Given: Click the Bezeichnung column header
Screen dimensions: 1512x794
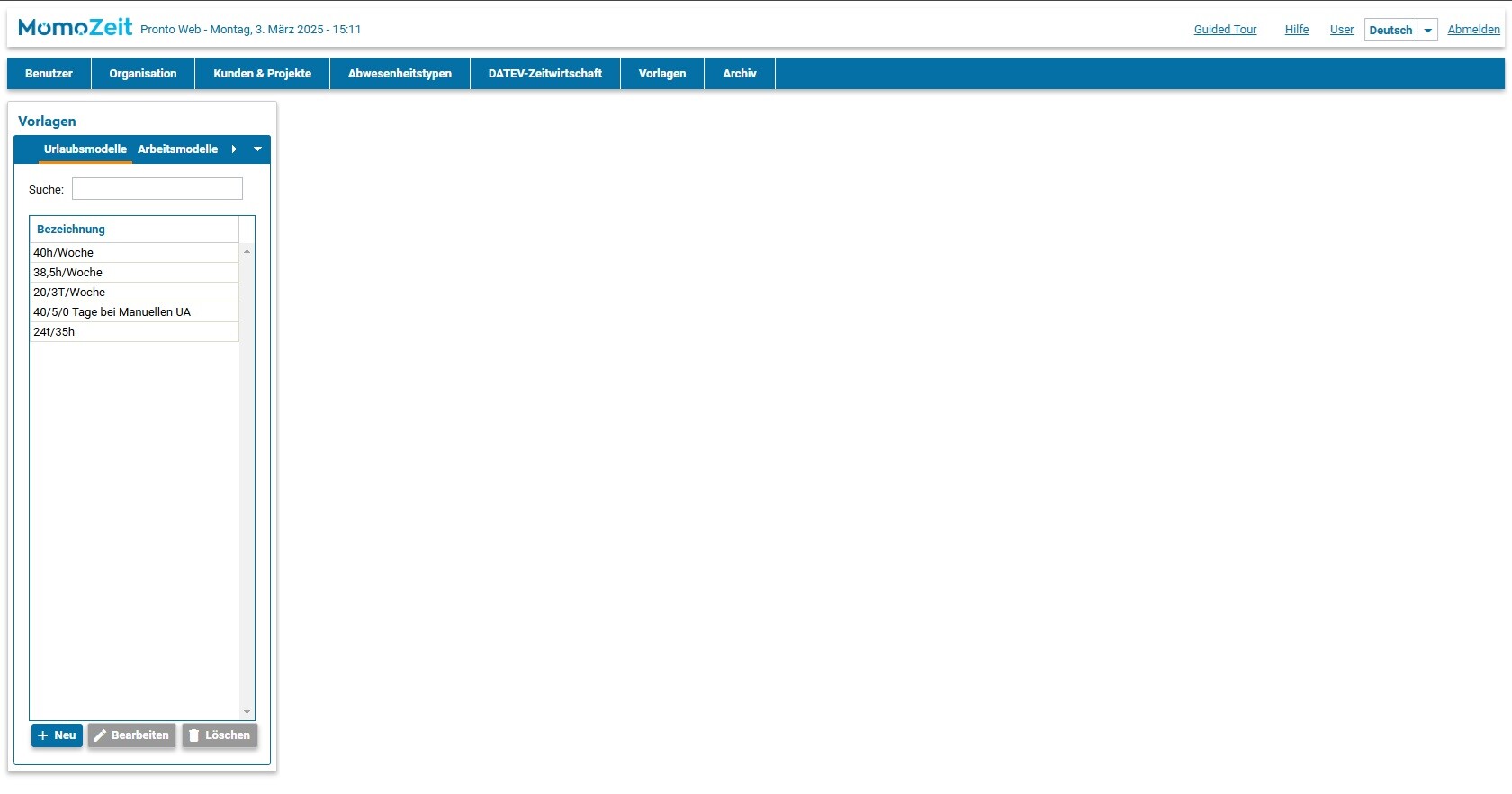Looking at the screenshot, I should point(71,230).
